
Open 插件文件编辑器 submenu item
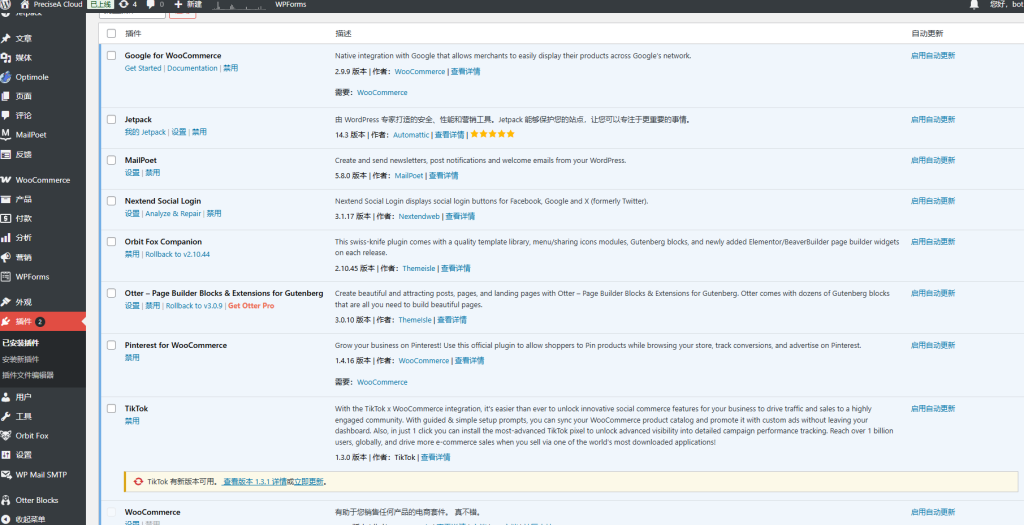click(x=28, y=375)
